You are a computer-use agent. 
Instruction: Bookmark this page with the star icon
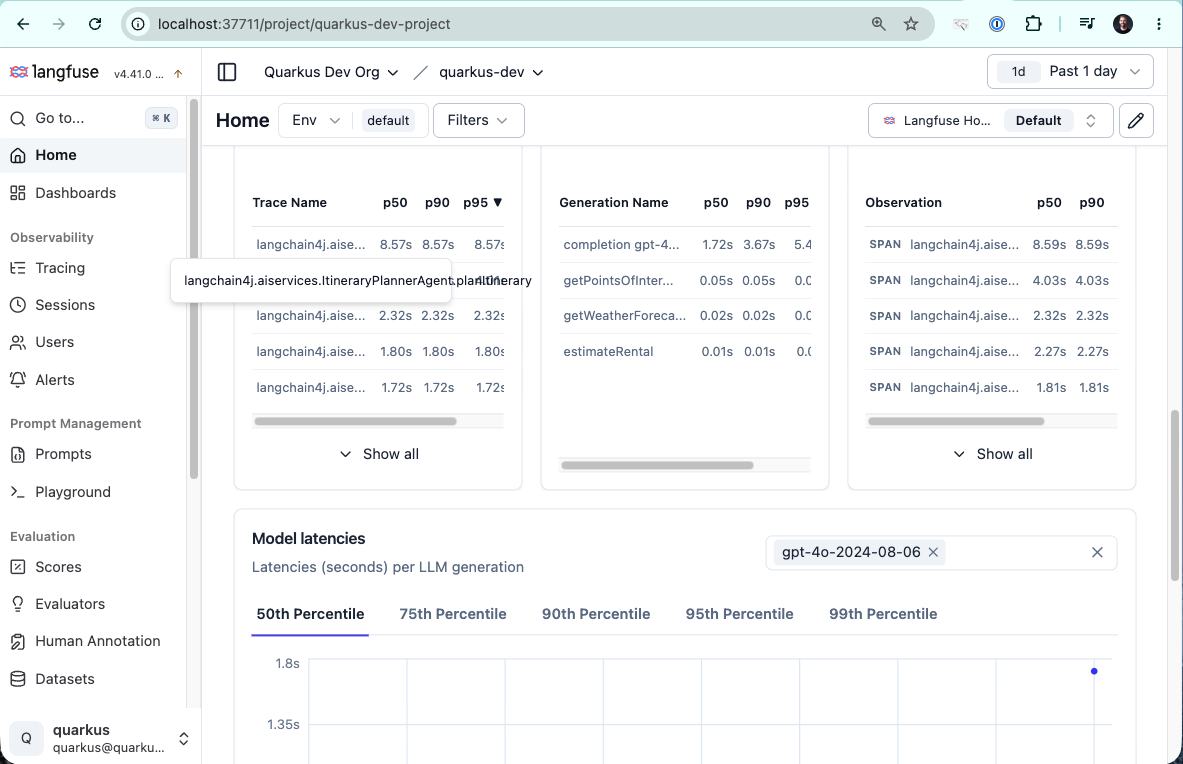click(911, 24)
